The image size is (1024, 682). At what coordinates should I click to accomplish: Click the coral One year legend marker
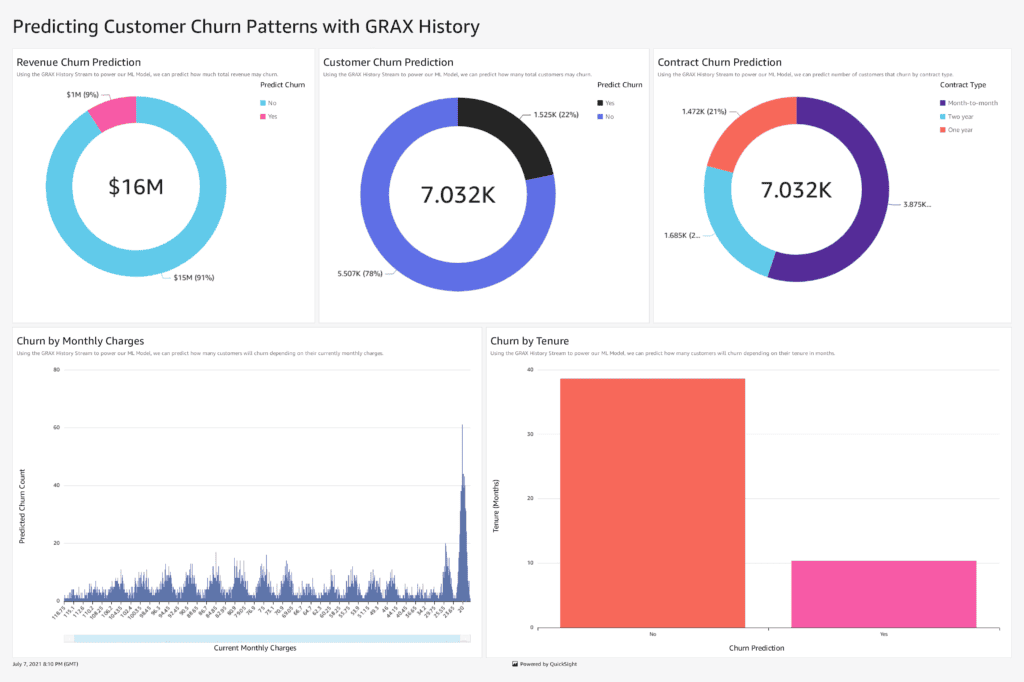pos(942,130)
